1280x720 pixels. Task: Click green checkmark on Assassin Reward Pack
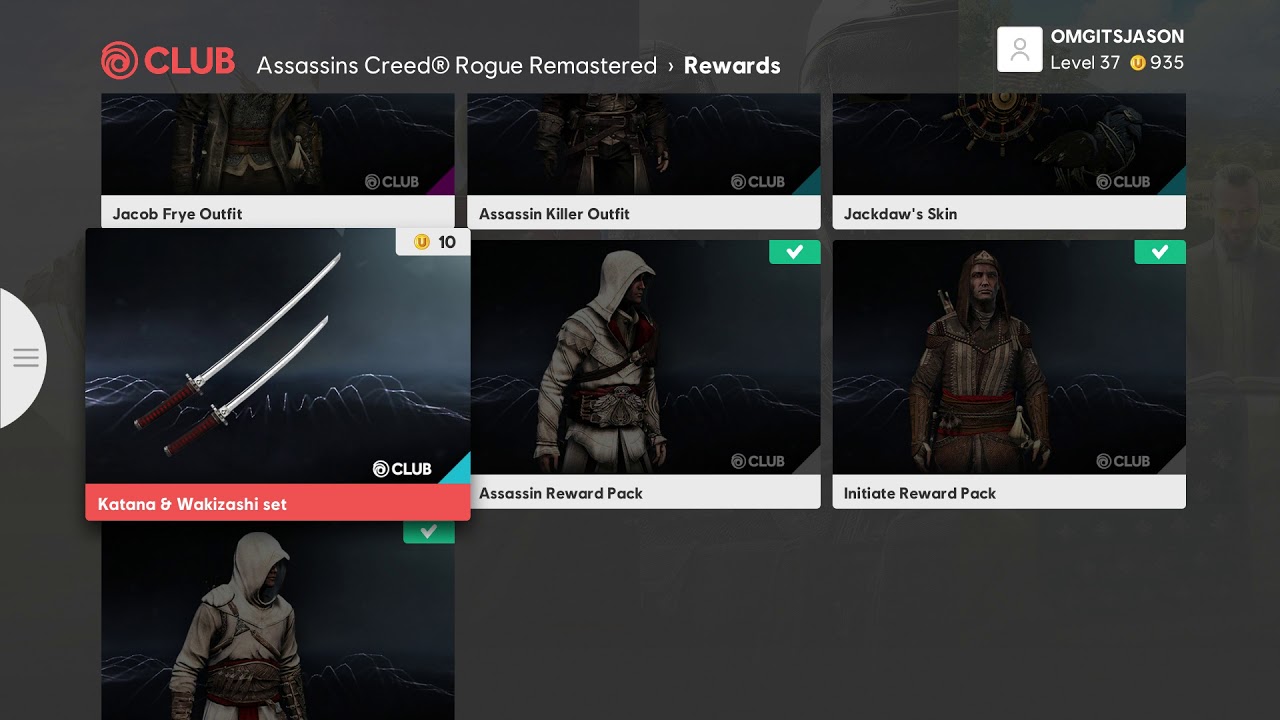794,252
